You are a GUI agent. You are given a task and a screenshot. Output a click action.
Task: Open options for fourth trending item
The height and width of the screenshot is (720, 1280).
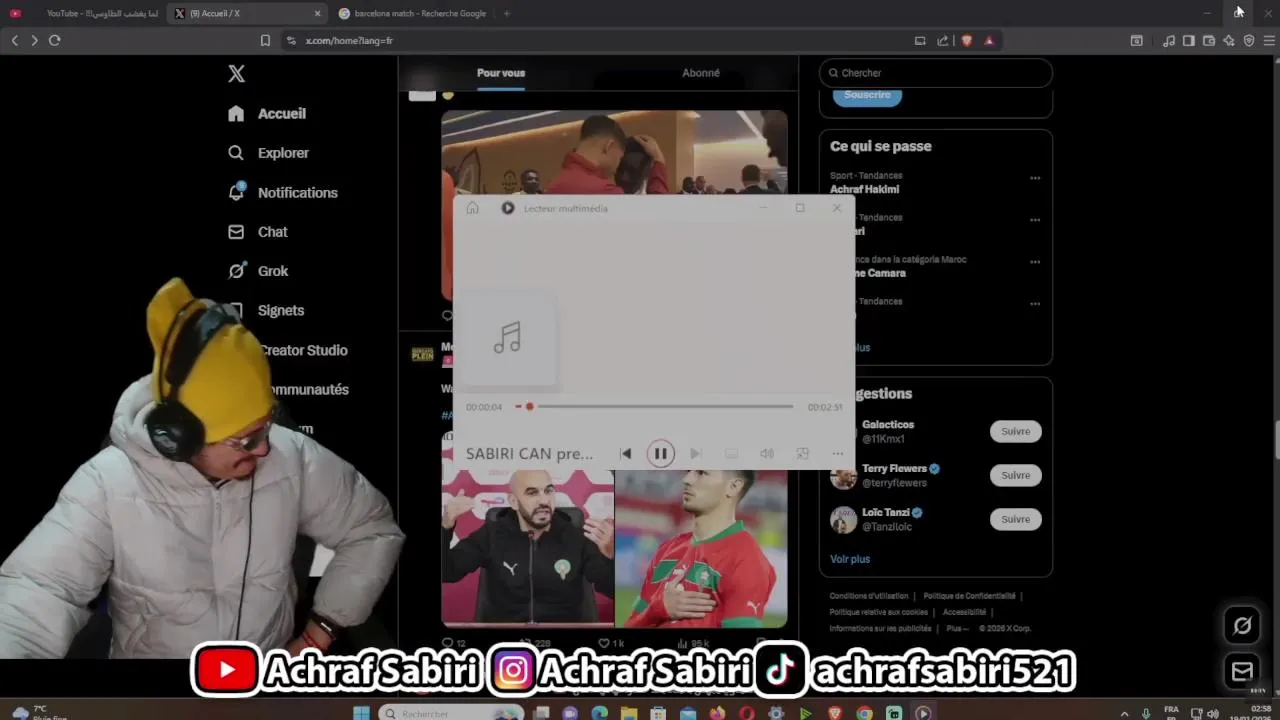click(x=1035, y=304)
